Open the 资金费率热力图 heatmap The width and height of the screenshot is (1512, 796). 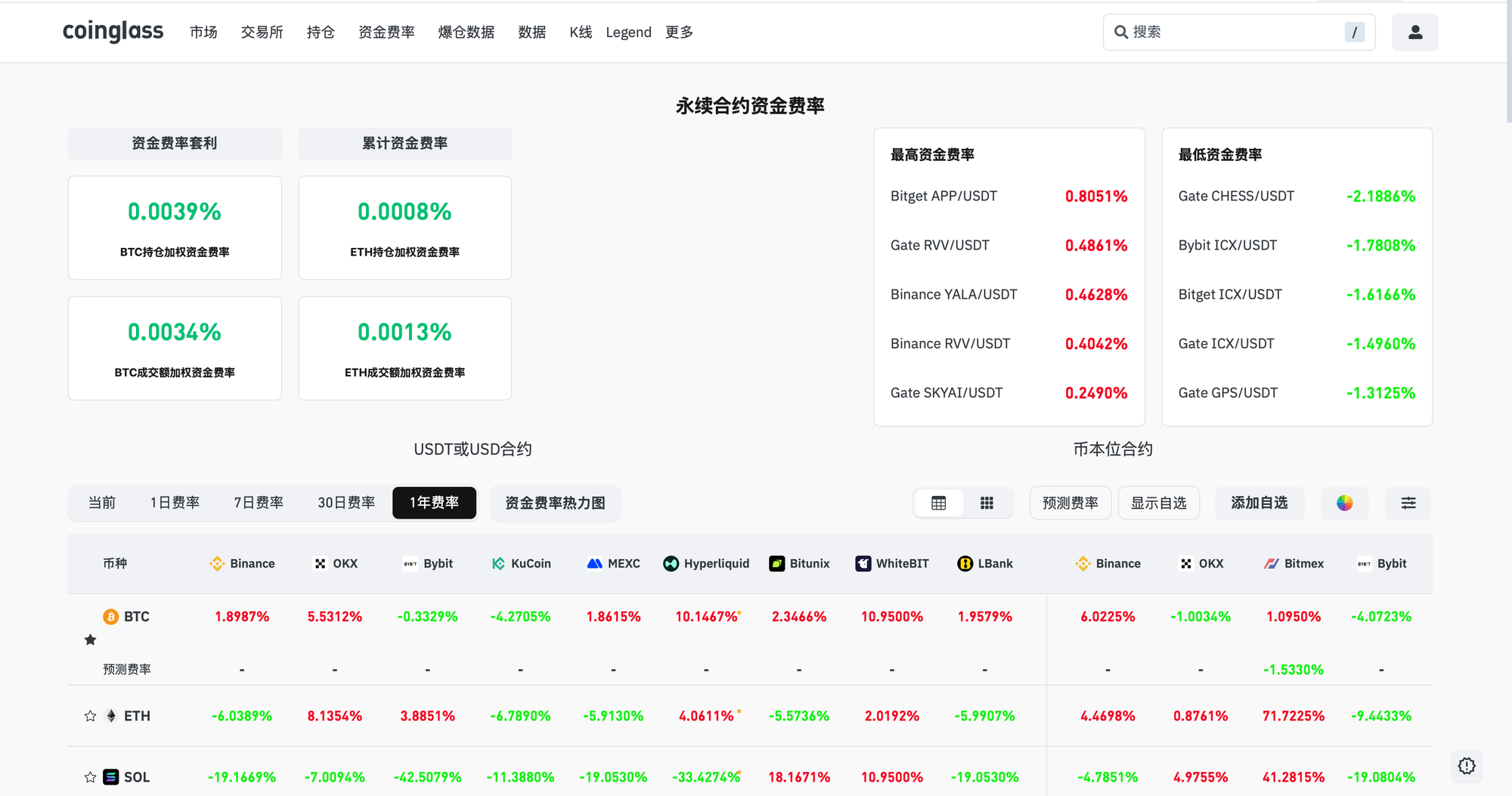(x=556, y=503)
